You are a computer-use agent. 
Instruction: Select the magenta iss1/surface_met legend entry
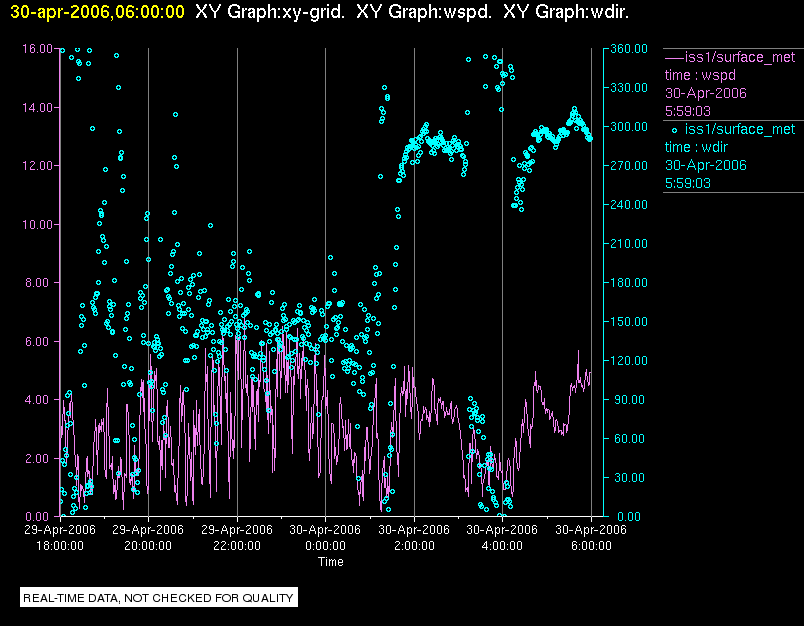[x=739, y=57]
